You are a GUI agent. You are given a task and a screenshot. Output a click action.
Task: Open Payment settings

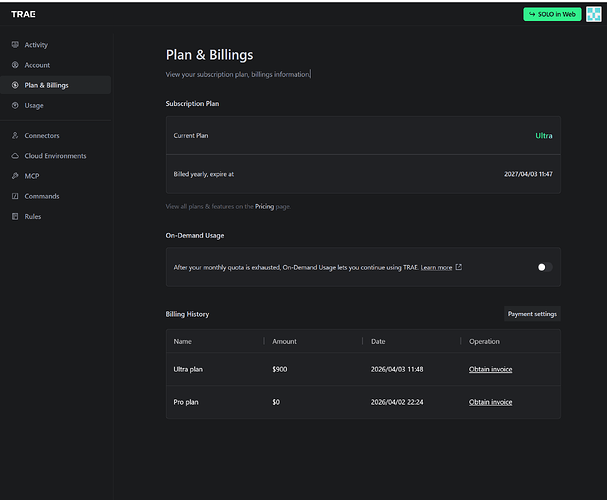click(533, 314)
